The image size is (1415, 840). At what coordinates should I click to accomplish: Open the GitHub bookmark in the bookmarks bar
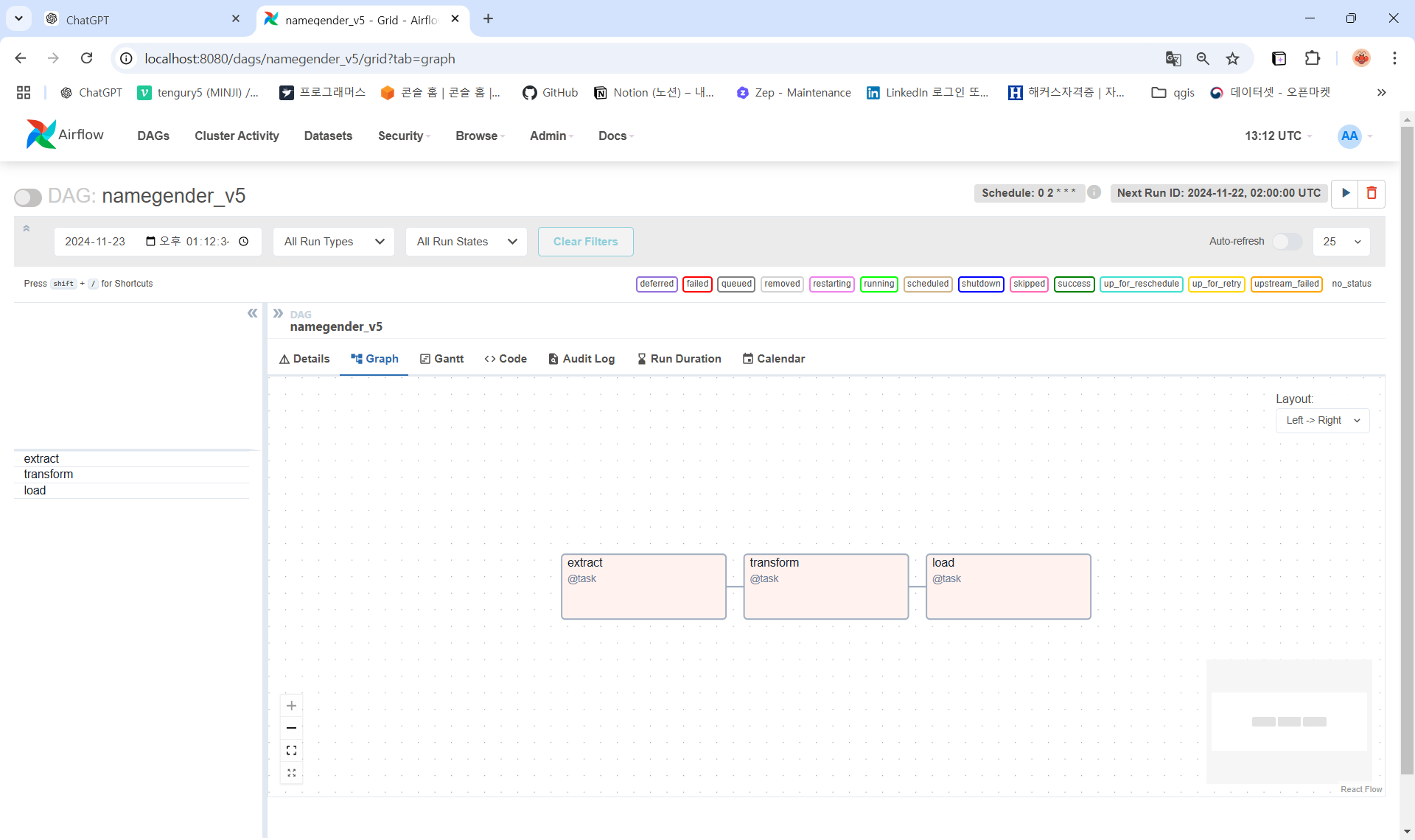point(550,92)
